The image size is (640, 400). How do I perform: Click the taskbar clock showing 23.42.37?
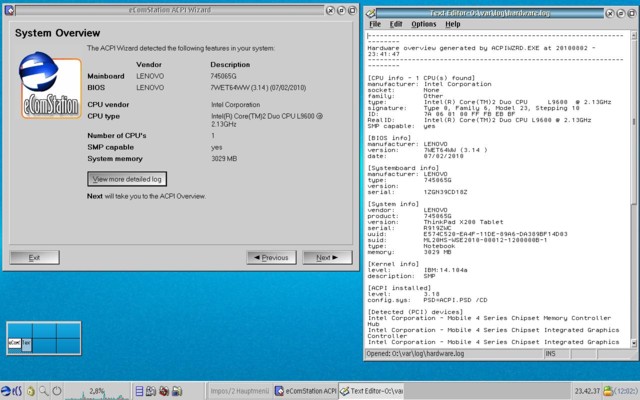587,391
